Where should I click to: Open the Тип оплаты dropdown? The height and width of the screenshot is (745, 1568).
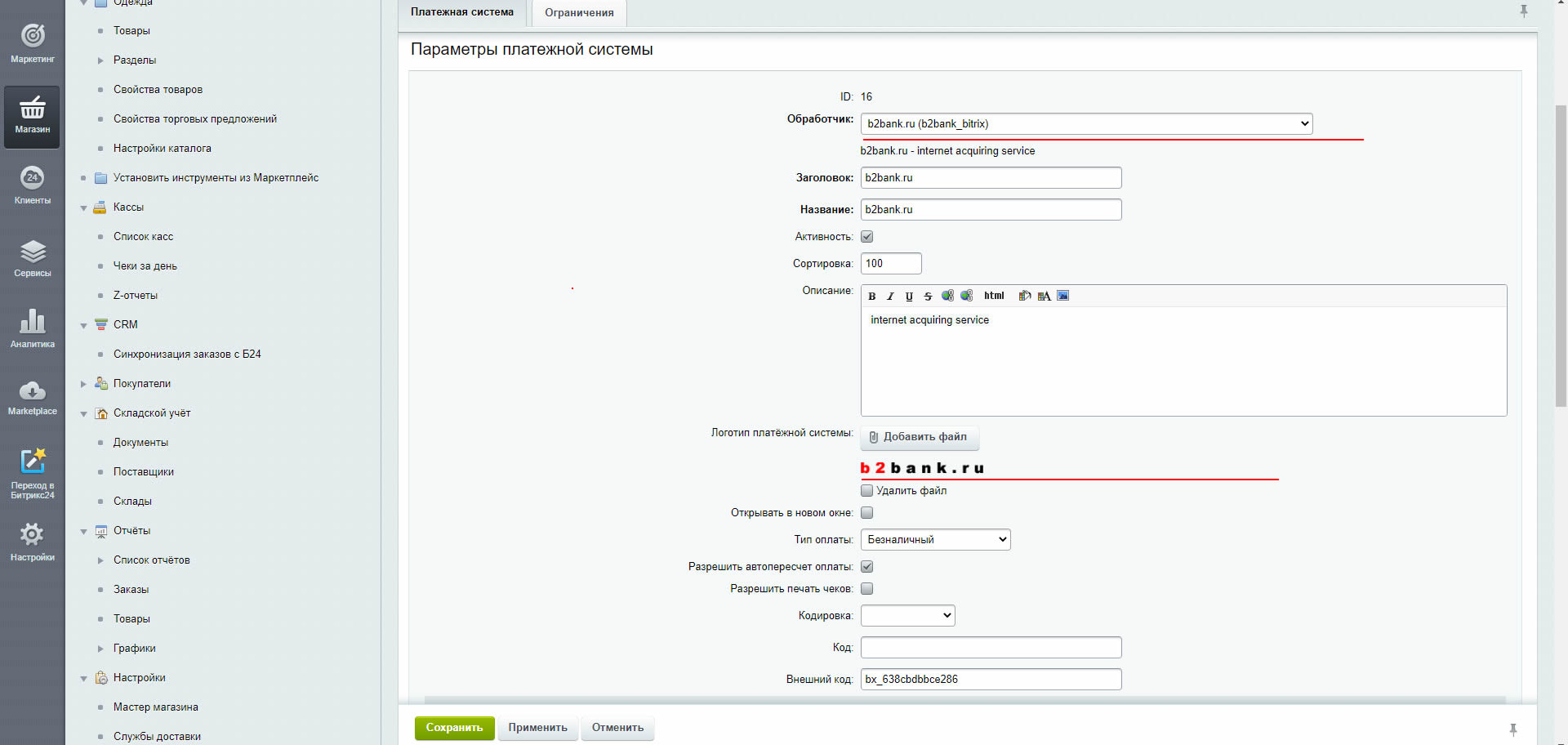935,540
